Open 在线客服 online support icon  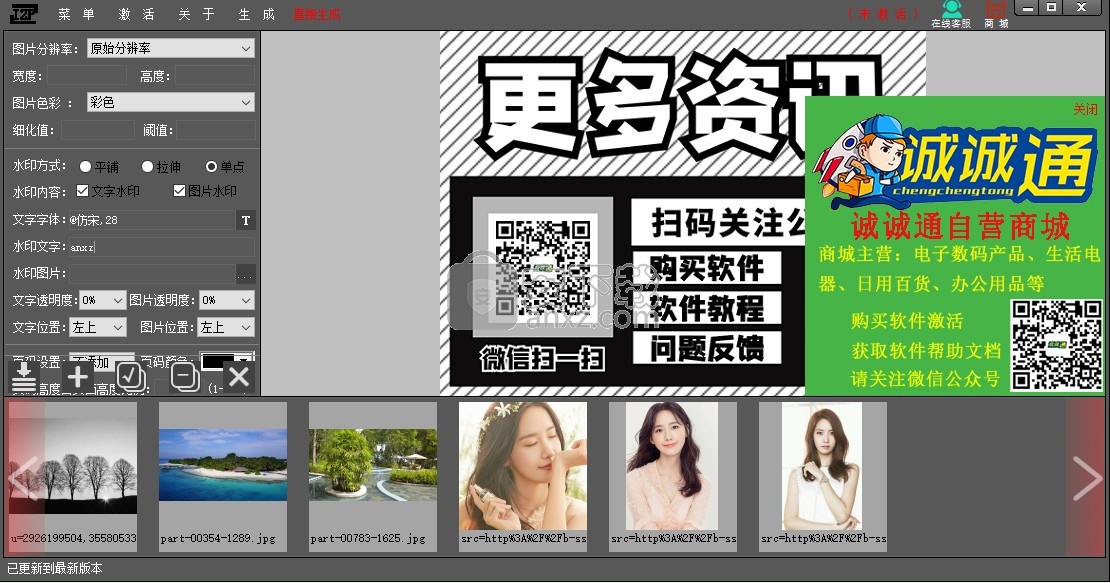(x=951, y=14)
